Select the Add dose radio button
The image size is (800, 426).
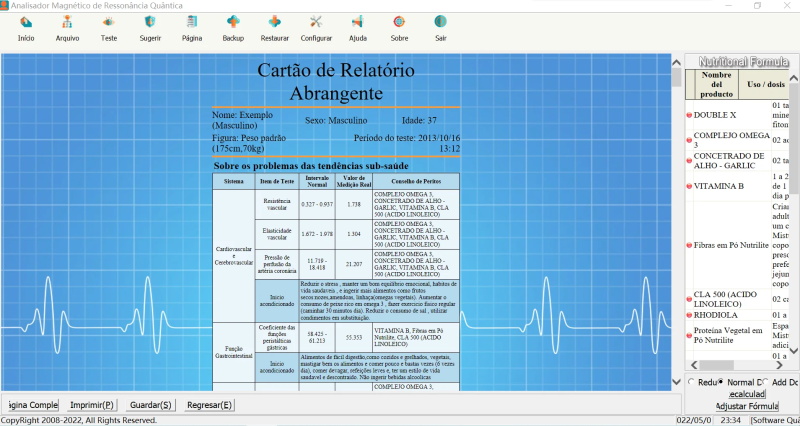coord(765,382)
